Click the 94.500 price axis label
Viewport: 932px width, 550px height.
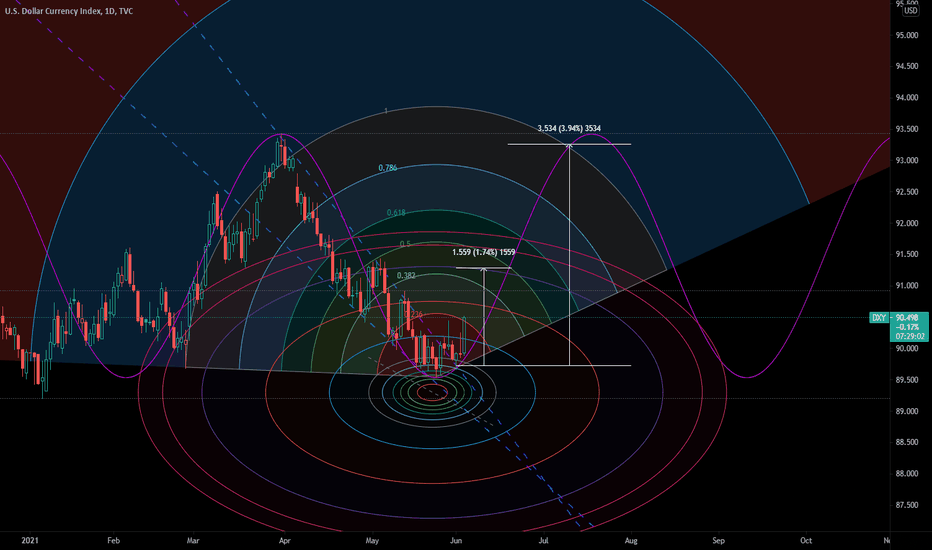(906, 66)
